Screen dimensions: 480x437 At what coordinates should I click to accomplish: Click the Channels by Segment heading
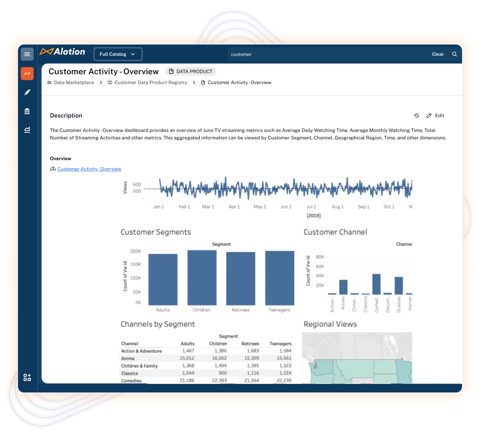[158, 324]
